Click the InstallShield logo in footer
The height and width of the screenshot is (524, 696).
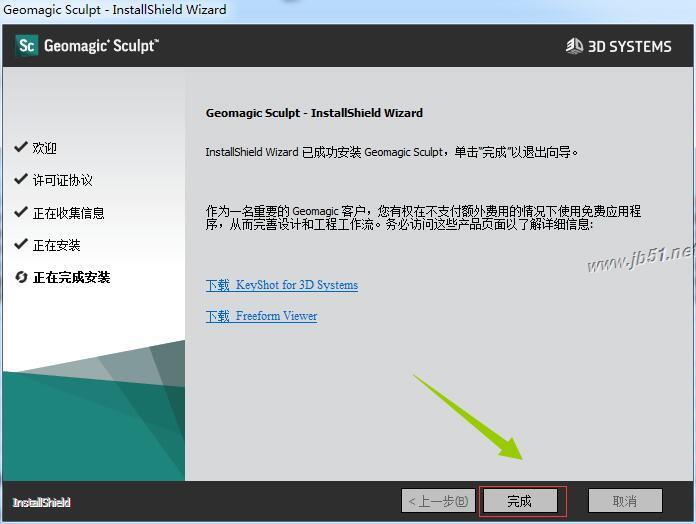41,502
